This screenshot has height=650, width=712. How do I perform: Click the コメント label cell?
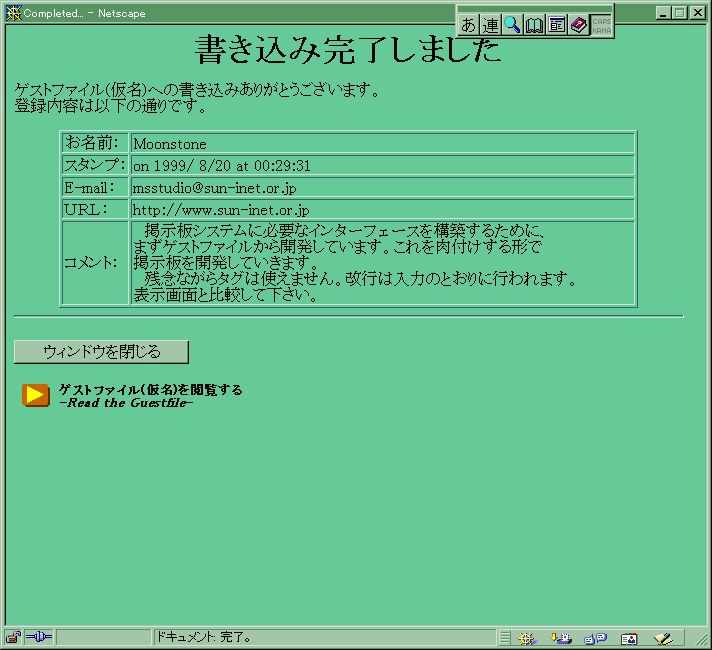pyautogui.click(x=95, y=263)
